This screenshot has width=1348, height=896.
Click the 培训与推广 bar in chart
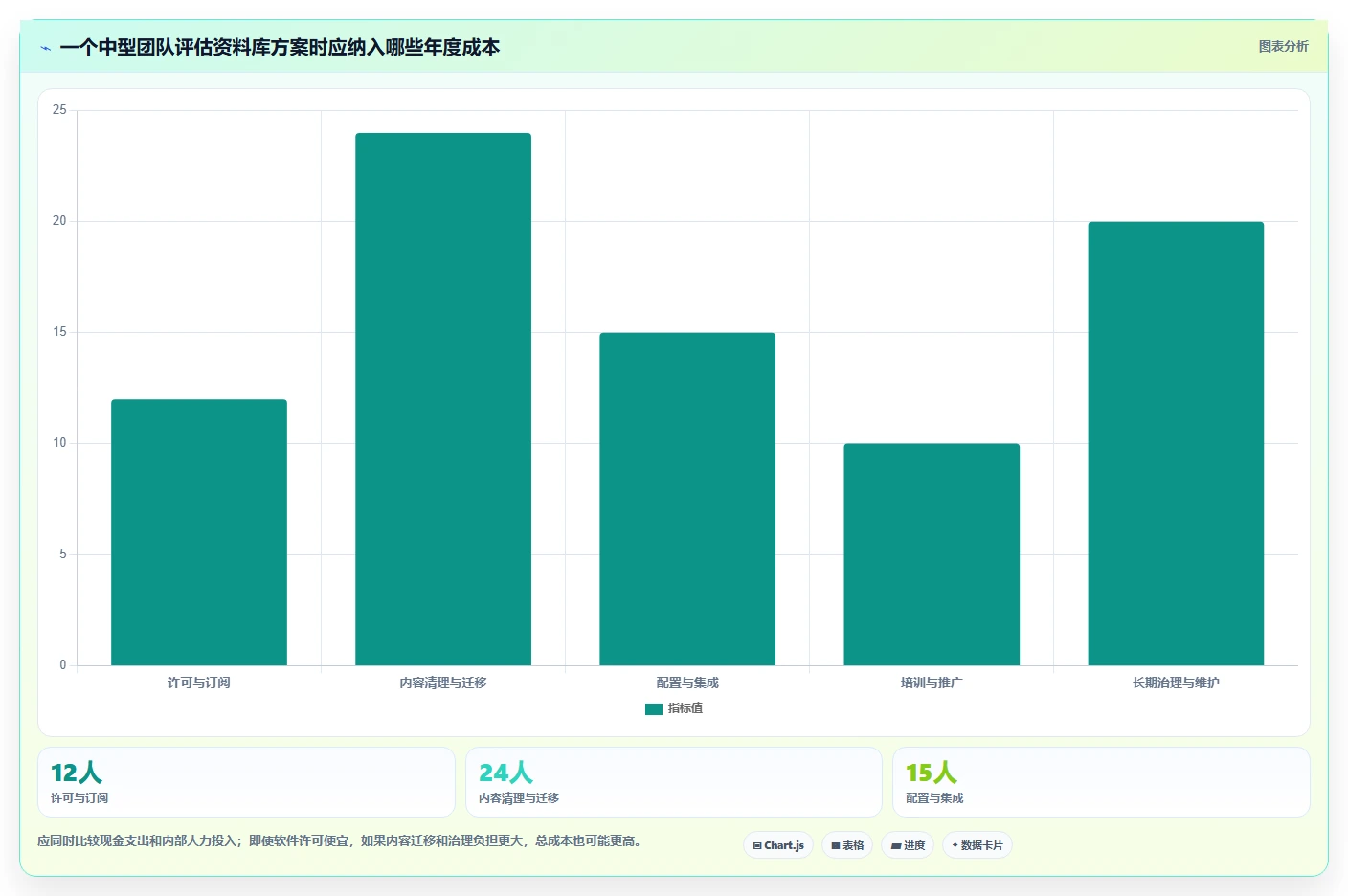(932, 554)
